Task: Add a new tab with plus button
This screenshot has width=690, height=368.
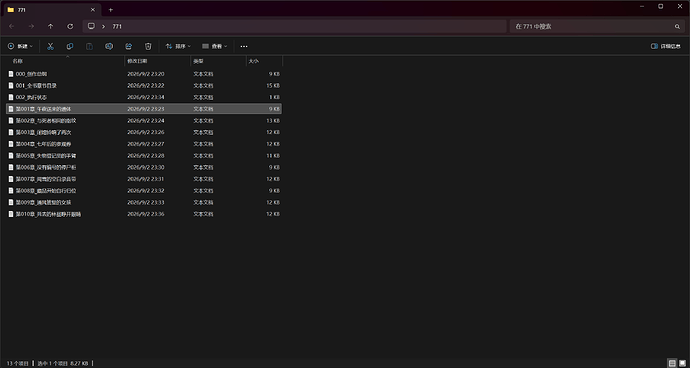Action: point(110,10)
